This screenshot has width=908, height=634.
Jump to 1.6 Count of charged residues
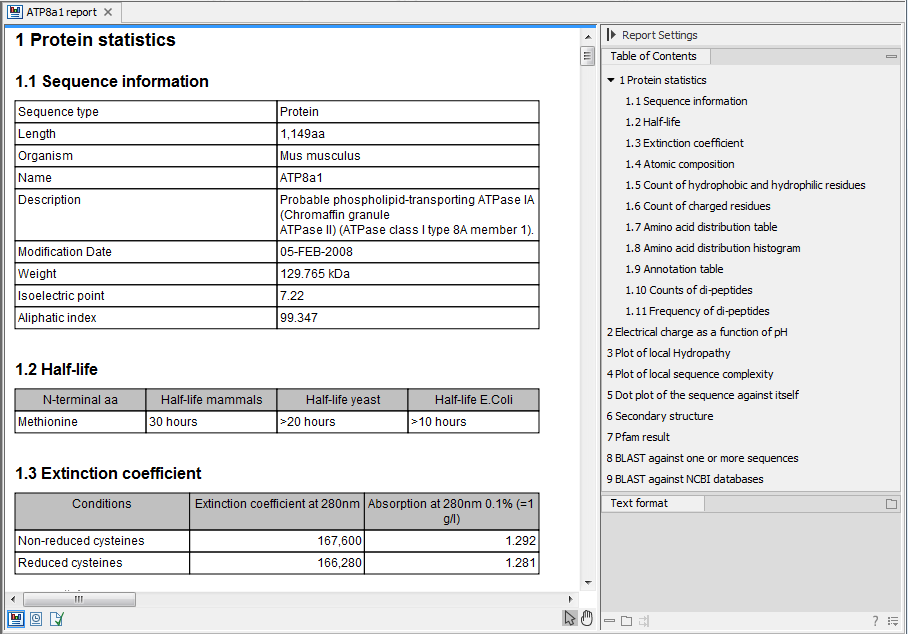pos(698,206)
